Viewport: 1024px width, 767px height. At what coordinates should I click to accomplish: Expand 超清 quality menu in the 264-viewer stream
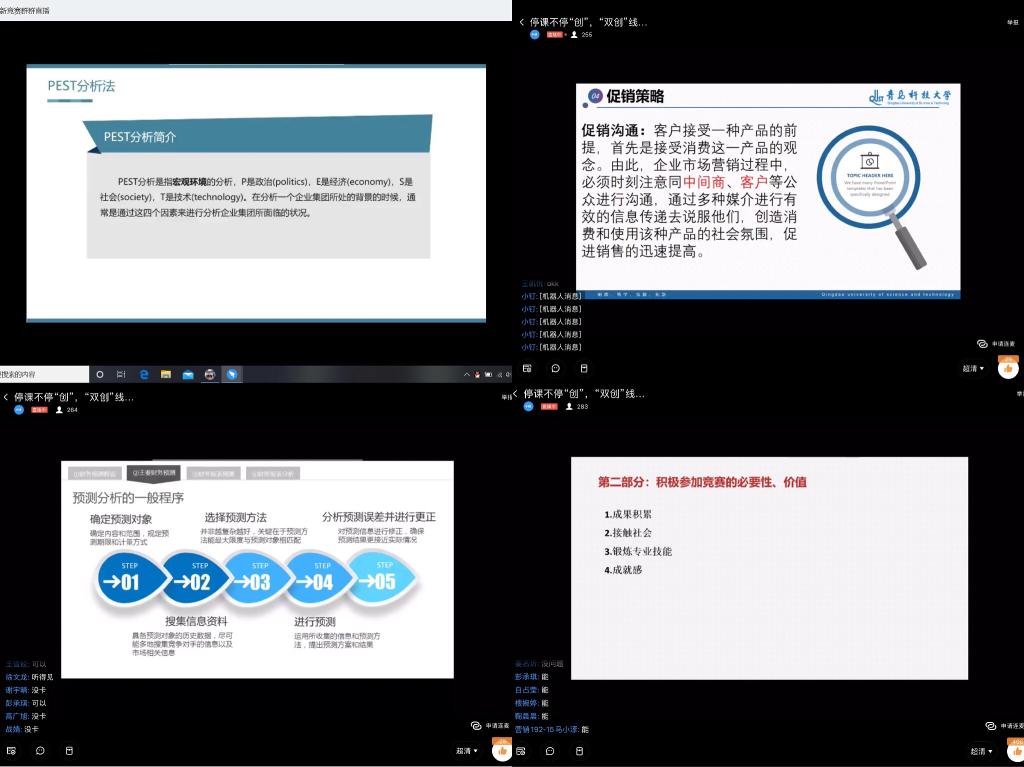tap(466, 751)
